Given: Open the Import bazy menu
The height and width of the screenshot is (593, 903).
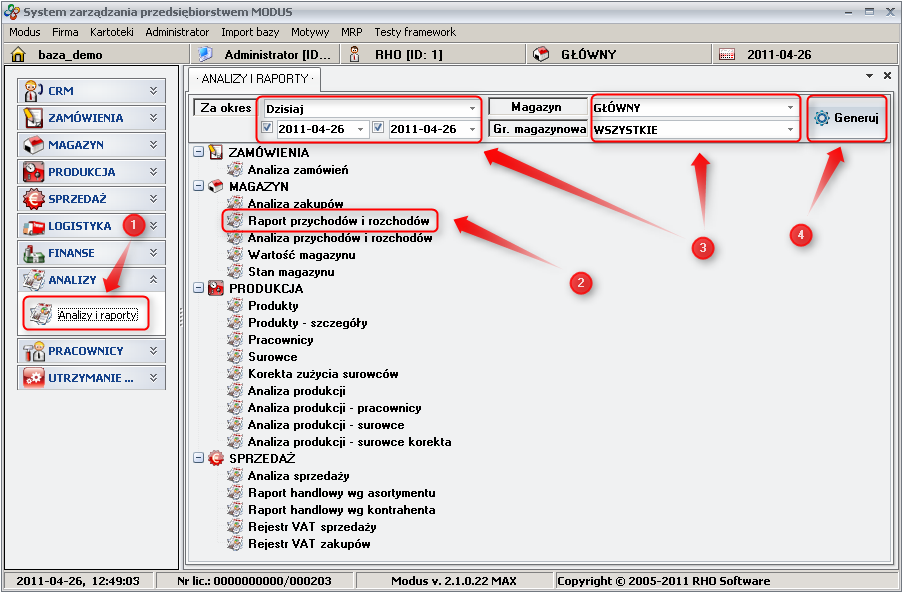Looking at the screenshot, I should tap(250, 32).
